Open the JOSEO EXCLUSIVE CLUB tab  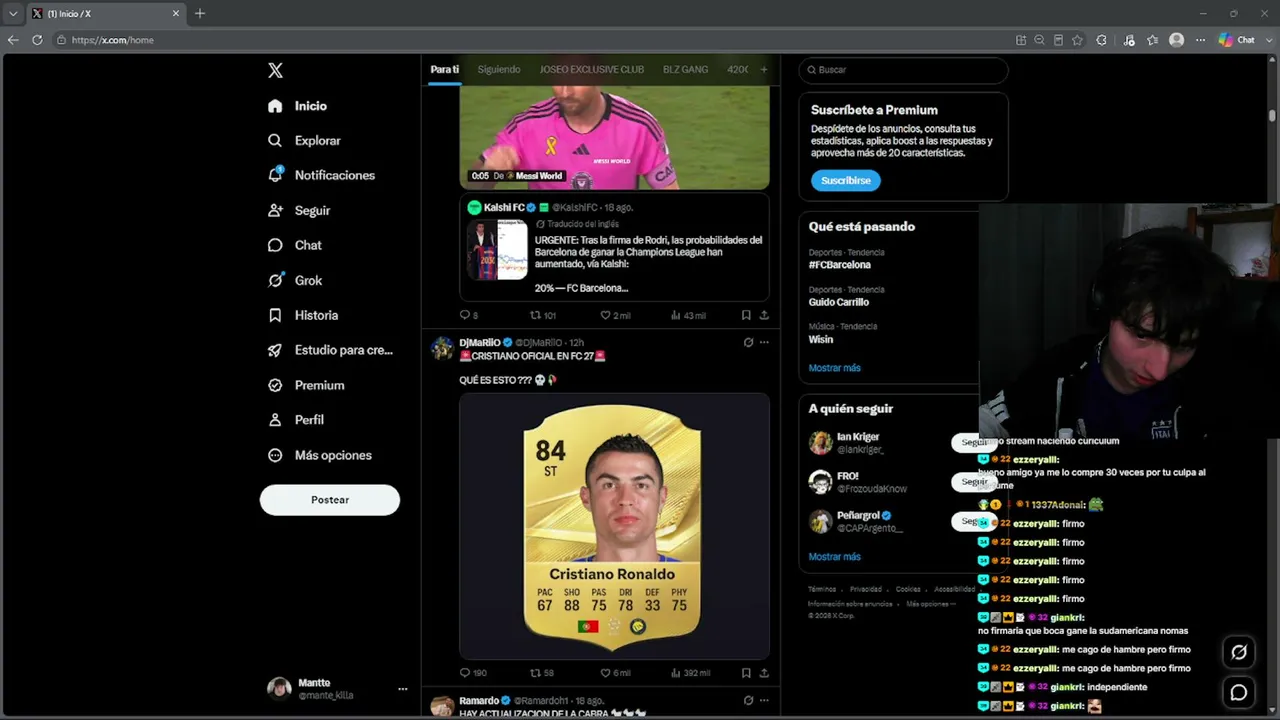point(592,70)
